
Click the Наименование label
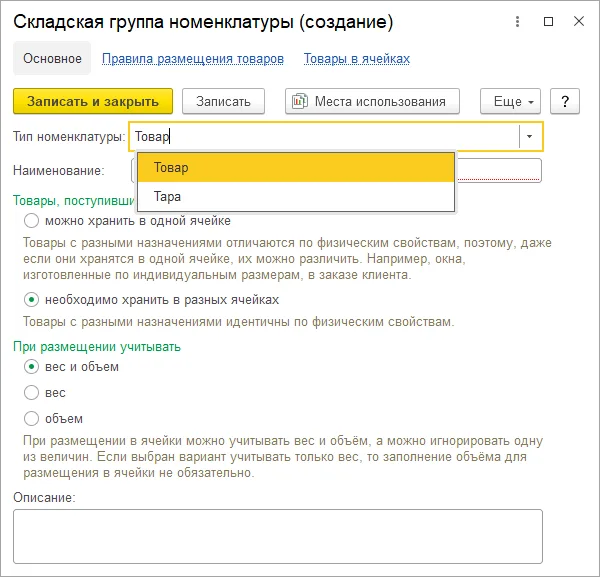[x=59, y=171]
